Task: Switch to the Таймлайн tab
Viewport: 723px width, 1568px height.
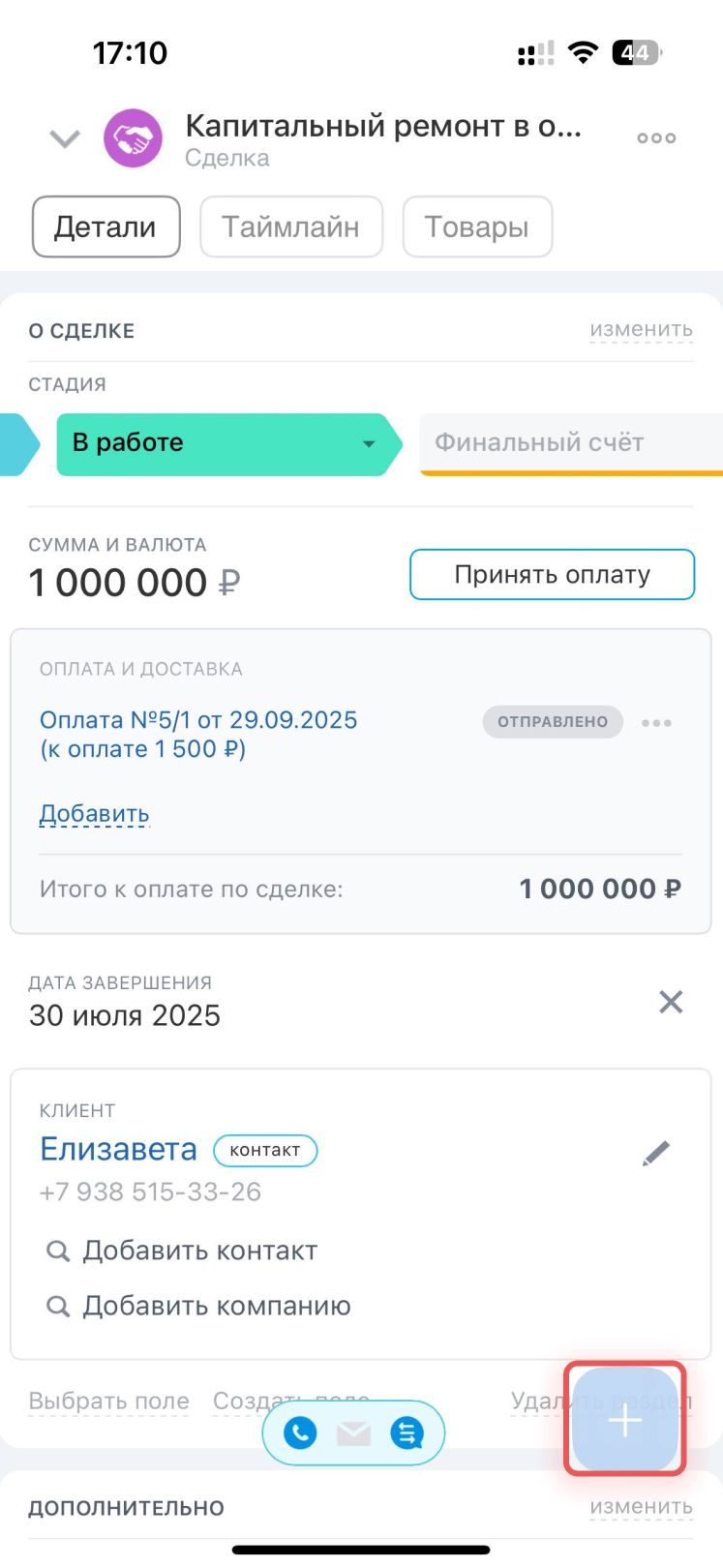Action: click(290, 227)
